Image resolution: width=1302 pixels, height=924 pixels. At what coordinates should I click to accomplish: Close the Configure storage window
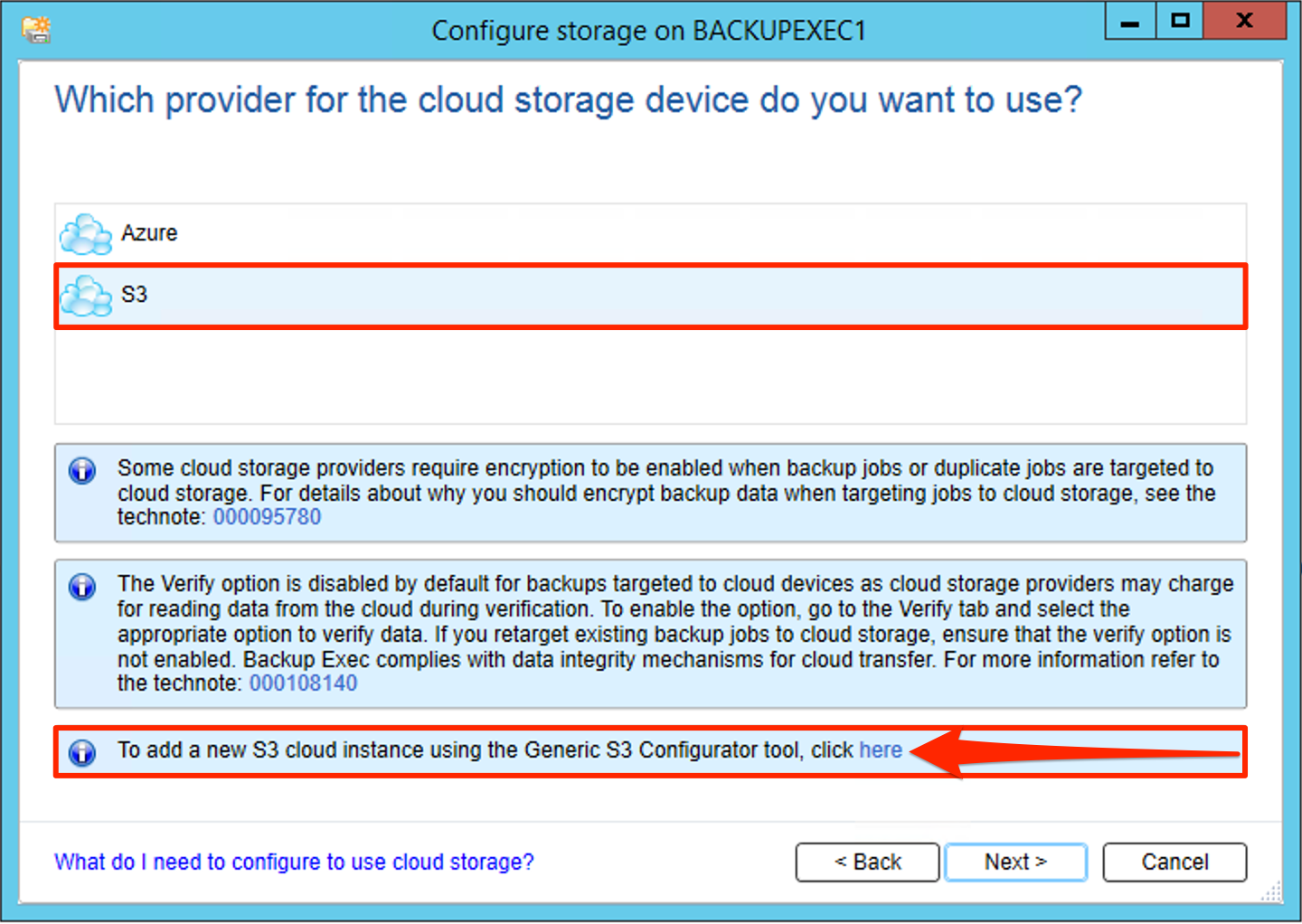pyautogui.click(x=1245, y=21)
